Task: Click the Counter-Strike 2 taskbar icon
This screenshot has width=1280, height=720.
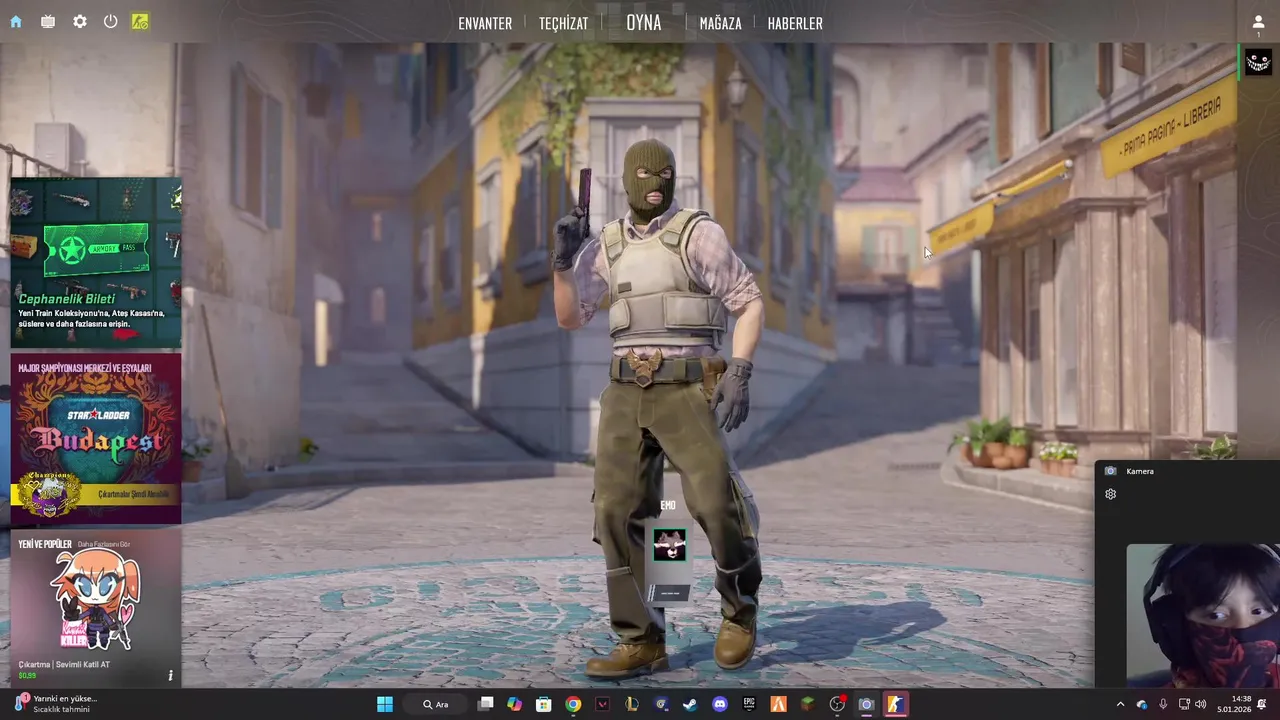Action: pos(895,704)
